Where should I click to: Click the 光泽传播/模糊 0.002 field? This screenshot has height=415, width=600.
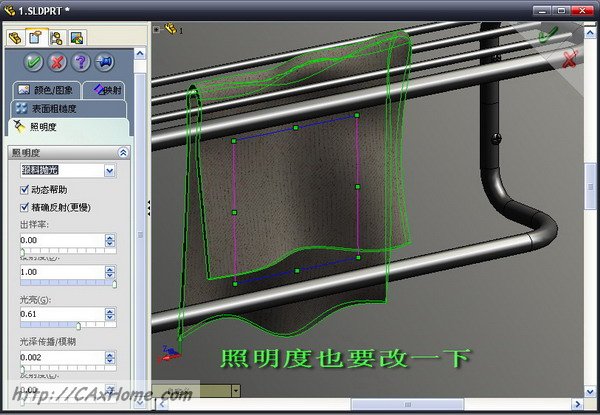tap(62, 357)
